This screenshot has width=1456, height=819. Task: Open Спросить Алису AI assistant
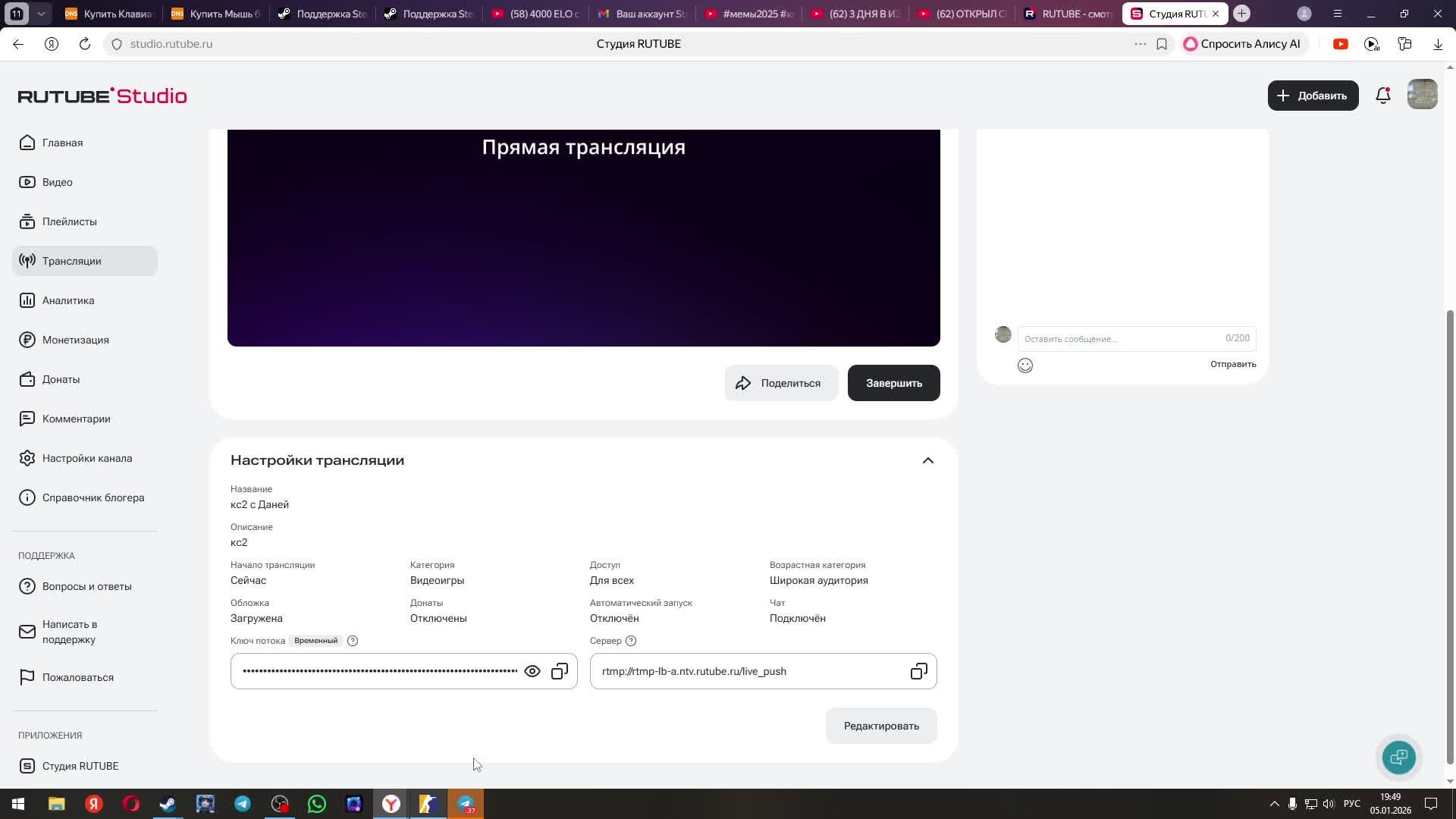[x=1243, y=44]
